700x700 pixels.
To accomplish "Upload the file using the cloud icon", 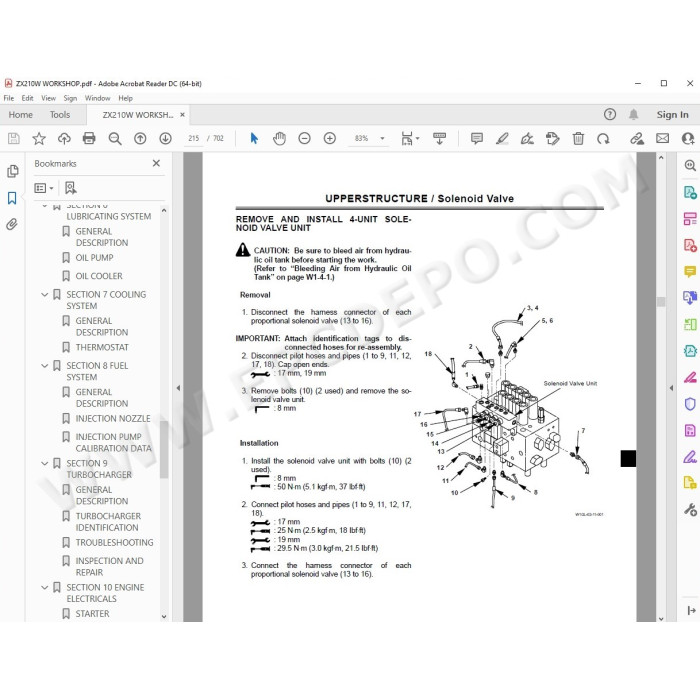I will tap(64, 138).
